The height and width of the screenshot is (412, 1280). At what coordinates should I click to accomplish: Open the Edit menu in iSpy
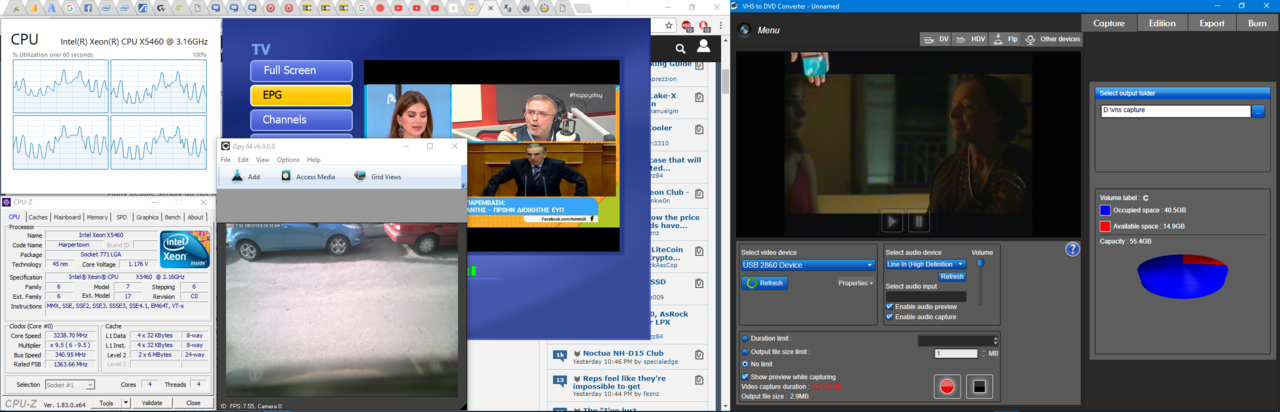tap(243, 160)
